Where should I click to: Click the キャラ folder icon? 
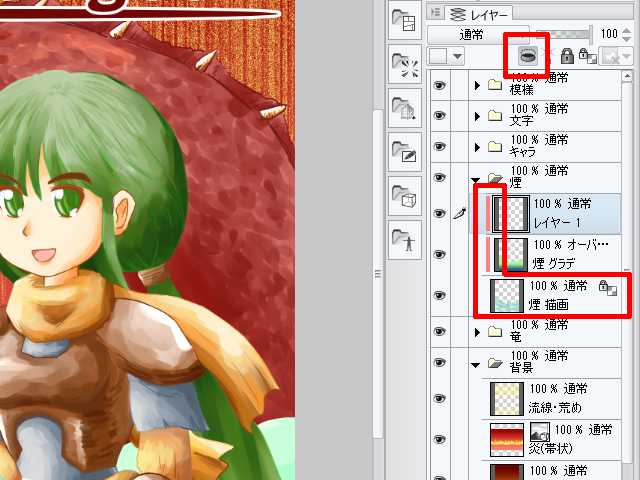(495, 147)
